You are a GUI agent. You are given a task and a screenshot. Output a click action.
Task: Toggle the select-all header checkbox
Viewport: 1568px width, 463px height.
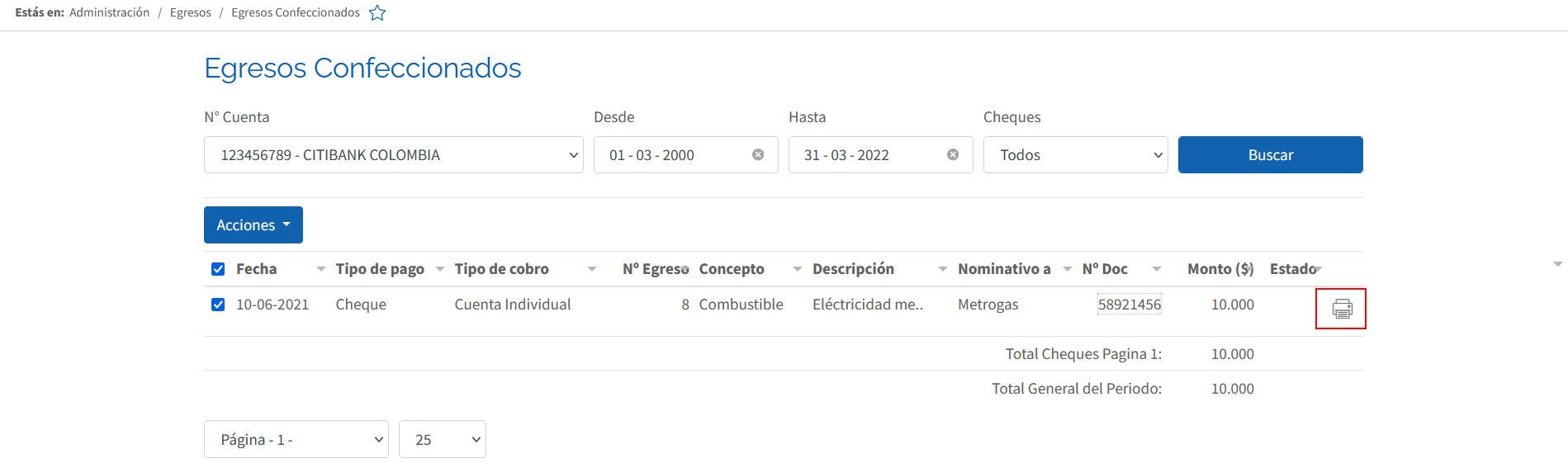pos(218,269)
